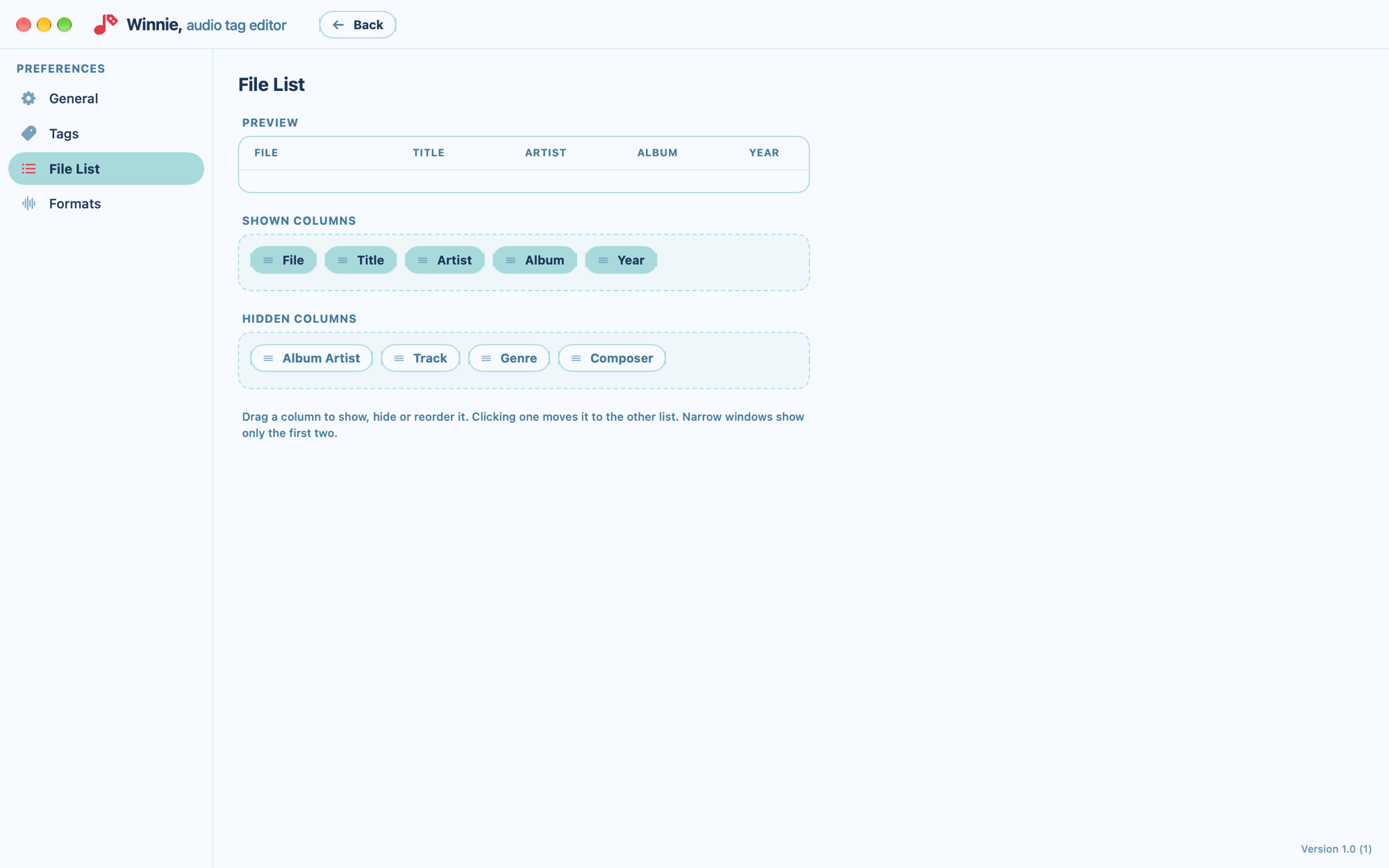Click the drag handle on the Year chip

(x=603, y=260)
